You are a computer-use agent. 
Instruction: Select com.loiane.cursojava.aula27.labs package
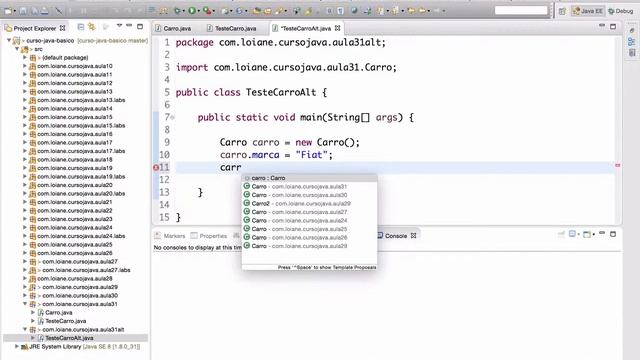click(86, 270)
